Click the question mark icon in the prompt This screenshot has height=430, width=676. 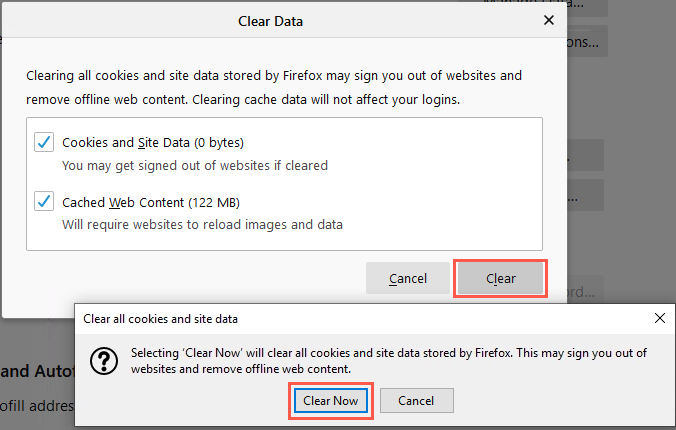(x=104, y=361)
